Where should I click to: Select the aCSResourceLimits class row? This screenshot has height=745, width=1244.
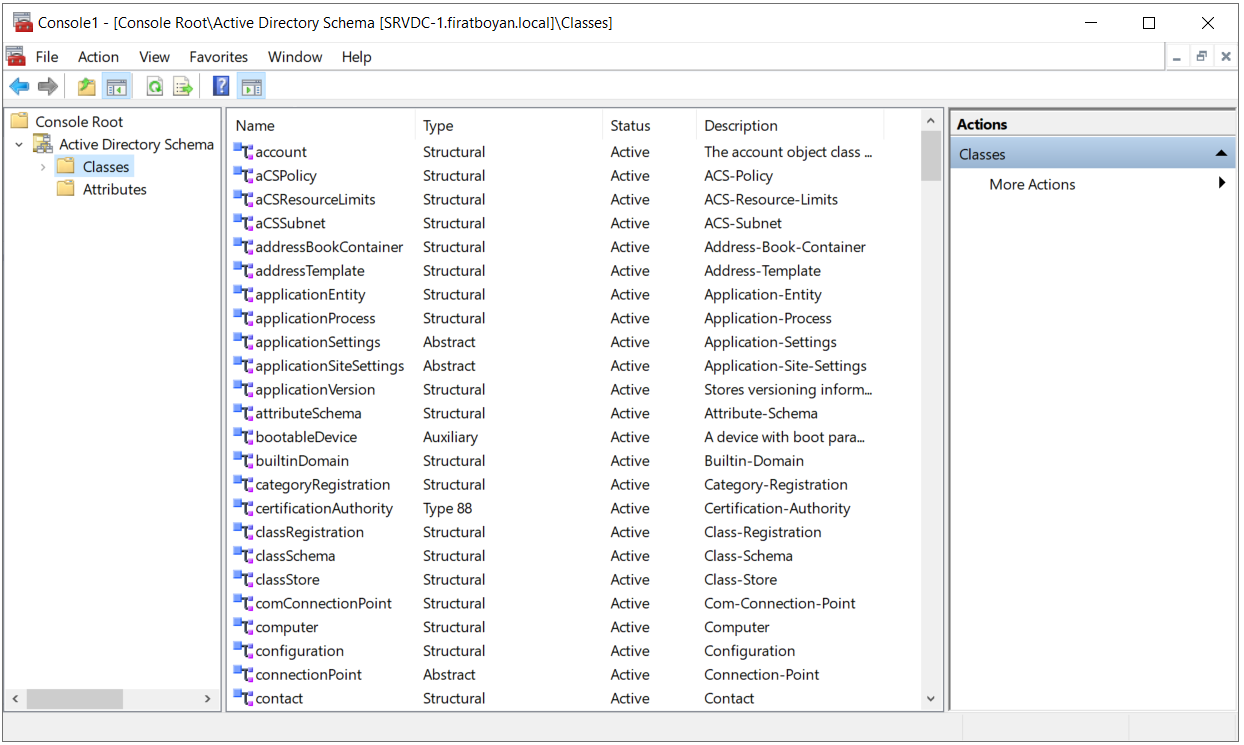click(573, 199)
